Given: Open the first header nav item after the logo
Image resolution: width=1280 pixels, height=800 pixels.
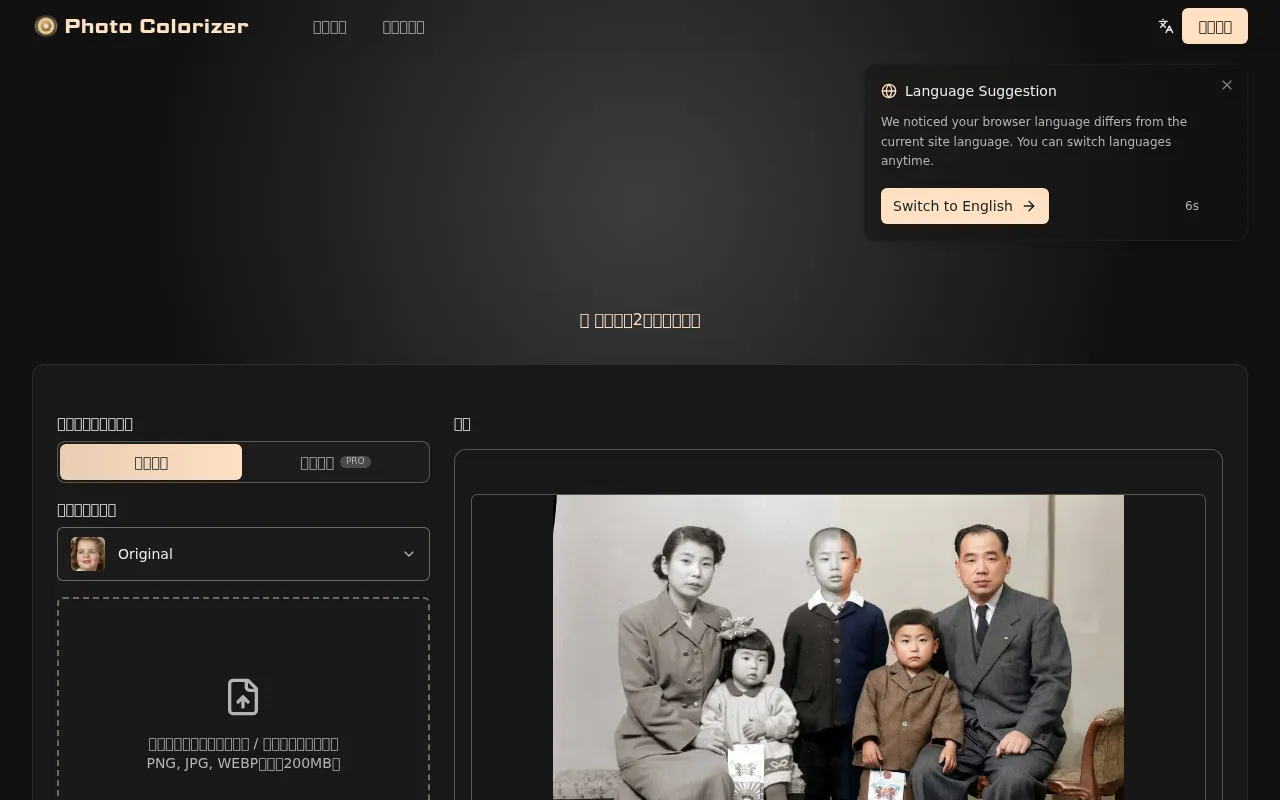Looking at the screenshot, I should tap(330, 27).
